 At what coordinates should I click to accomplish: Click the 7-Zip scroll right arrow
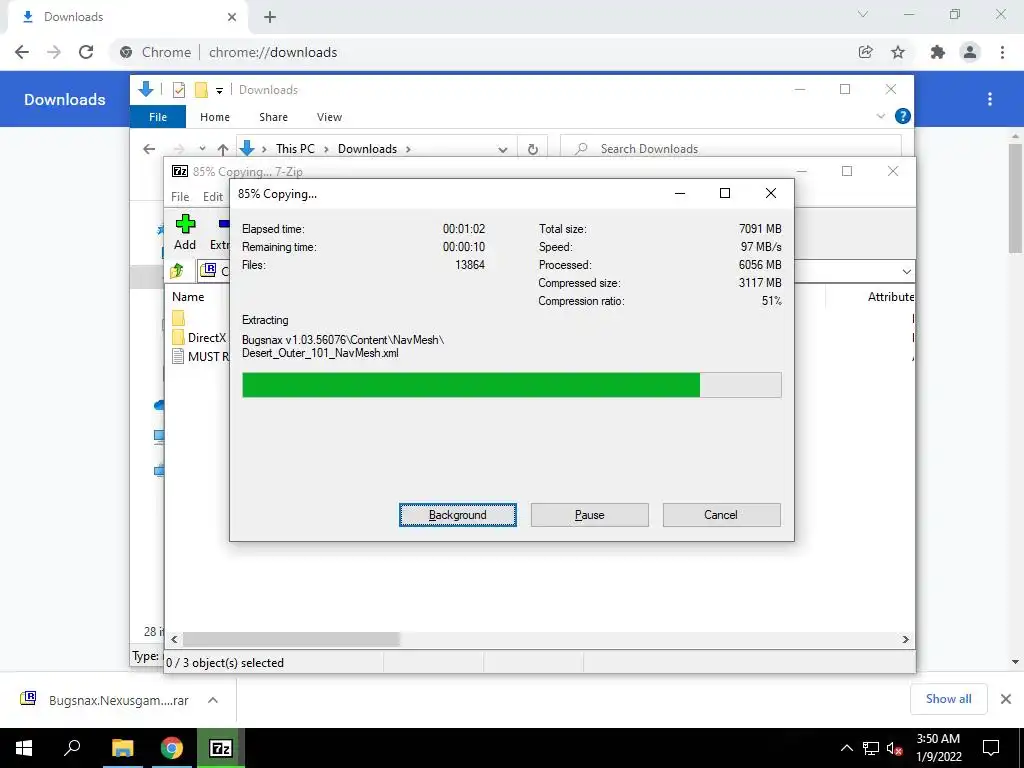(906, 639)
